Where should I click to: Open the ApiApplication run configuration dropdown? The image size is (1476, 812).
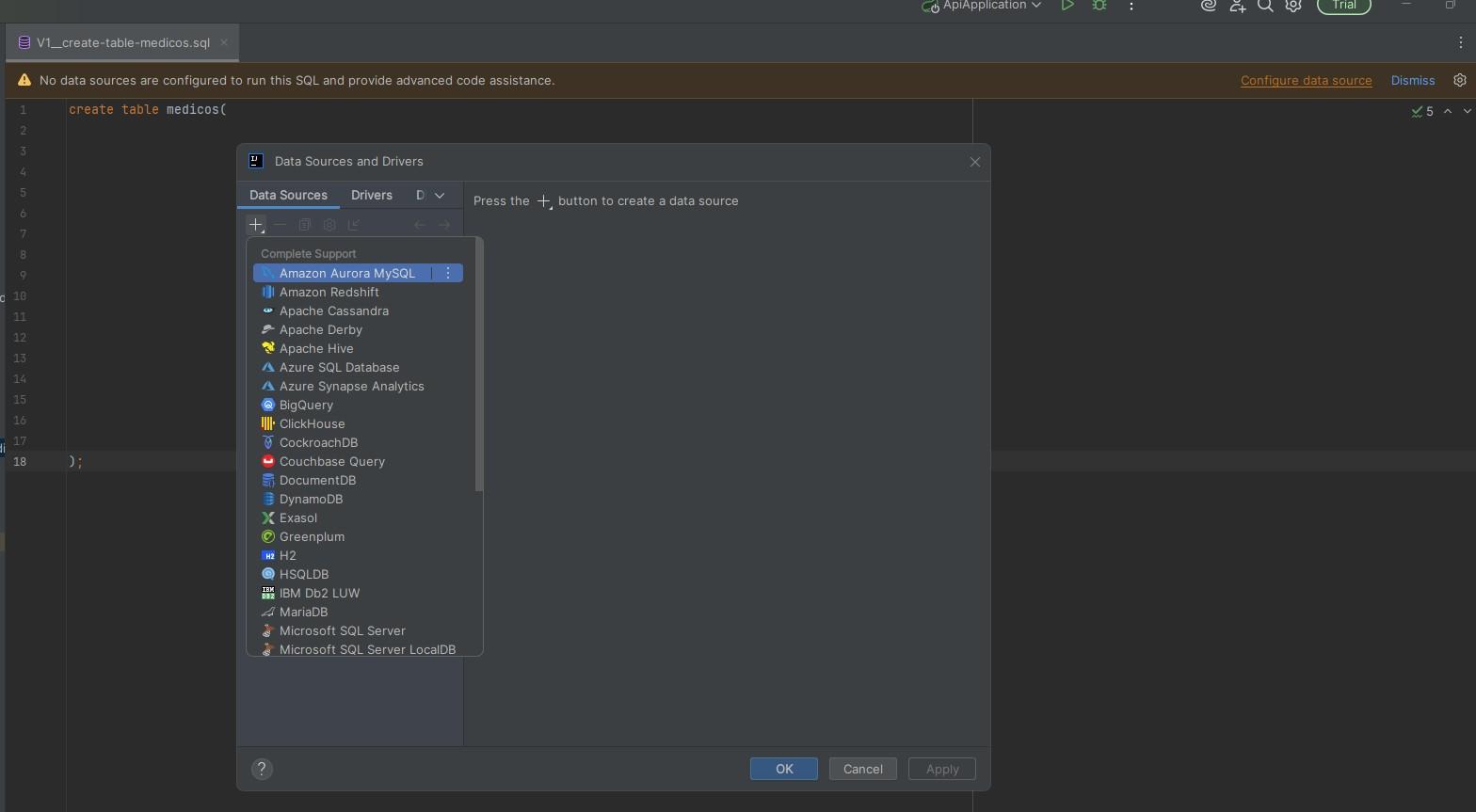click(x=984, y=6)
